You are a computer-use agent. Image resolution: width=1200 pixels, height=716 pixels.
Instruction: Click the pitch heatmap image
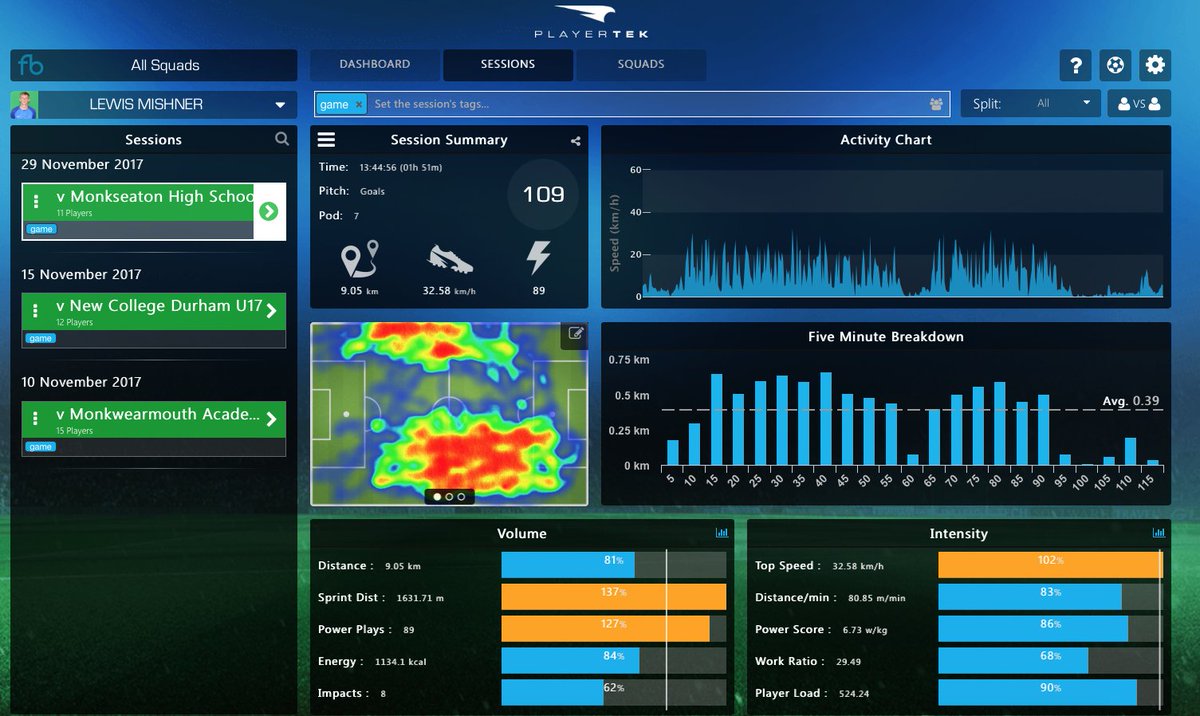coord(449,413)
